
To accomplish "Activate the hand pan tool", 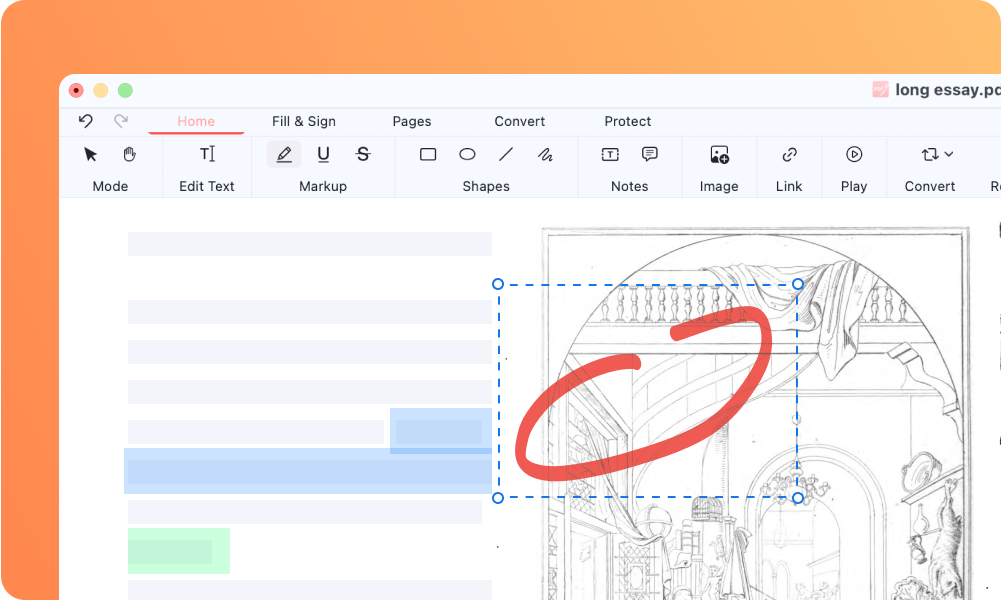I will click(129, 154).
